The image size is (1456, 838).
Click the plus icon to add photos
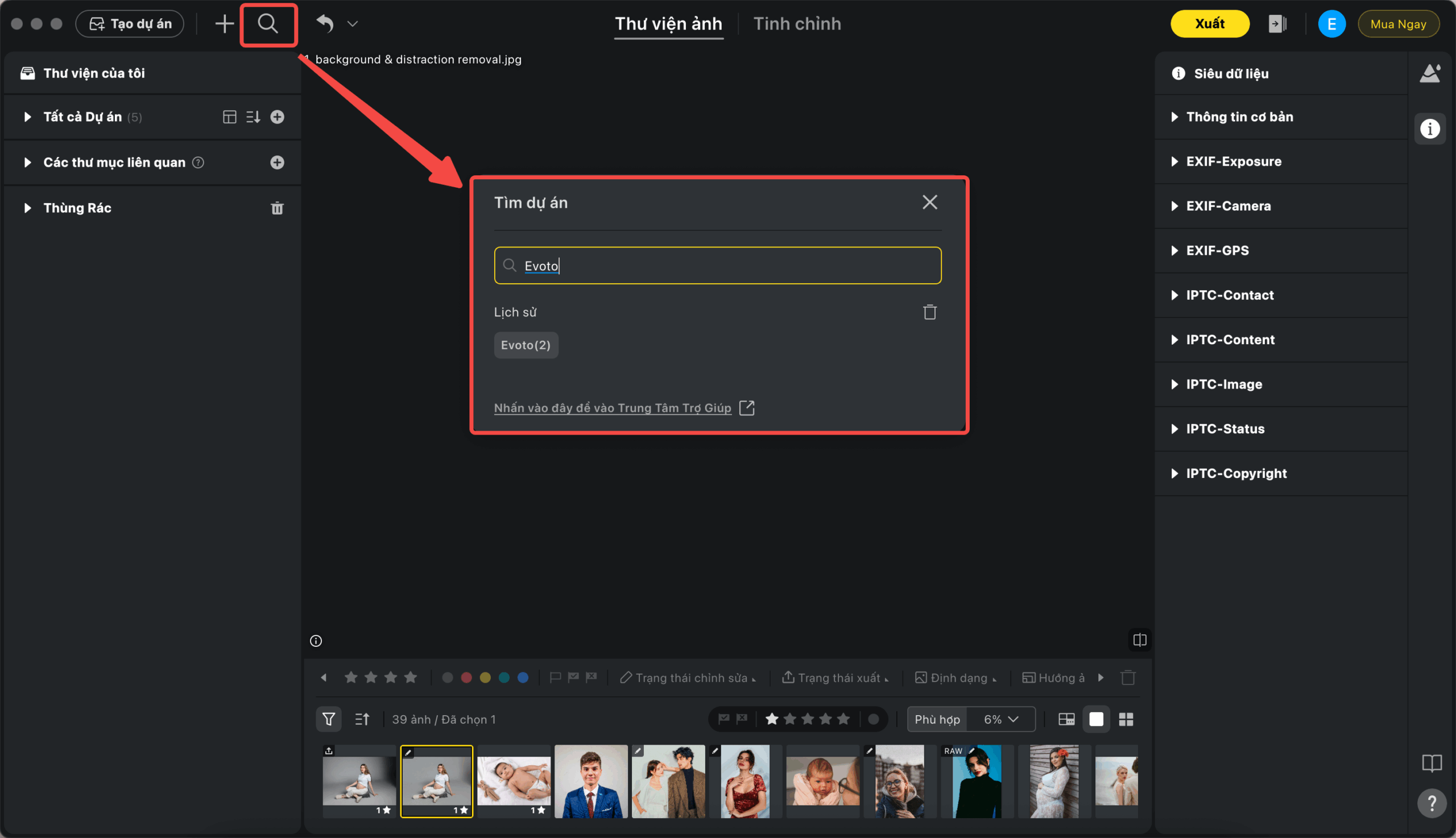[224, 23]
